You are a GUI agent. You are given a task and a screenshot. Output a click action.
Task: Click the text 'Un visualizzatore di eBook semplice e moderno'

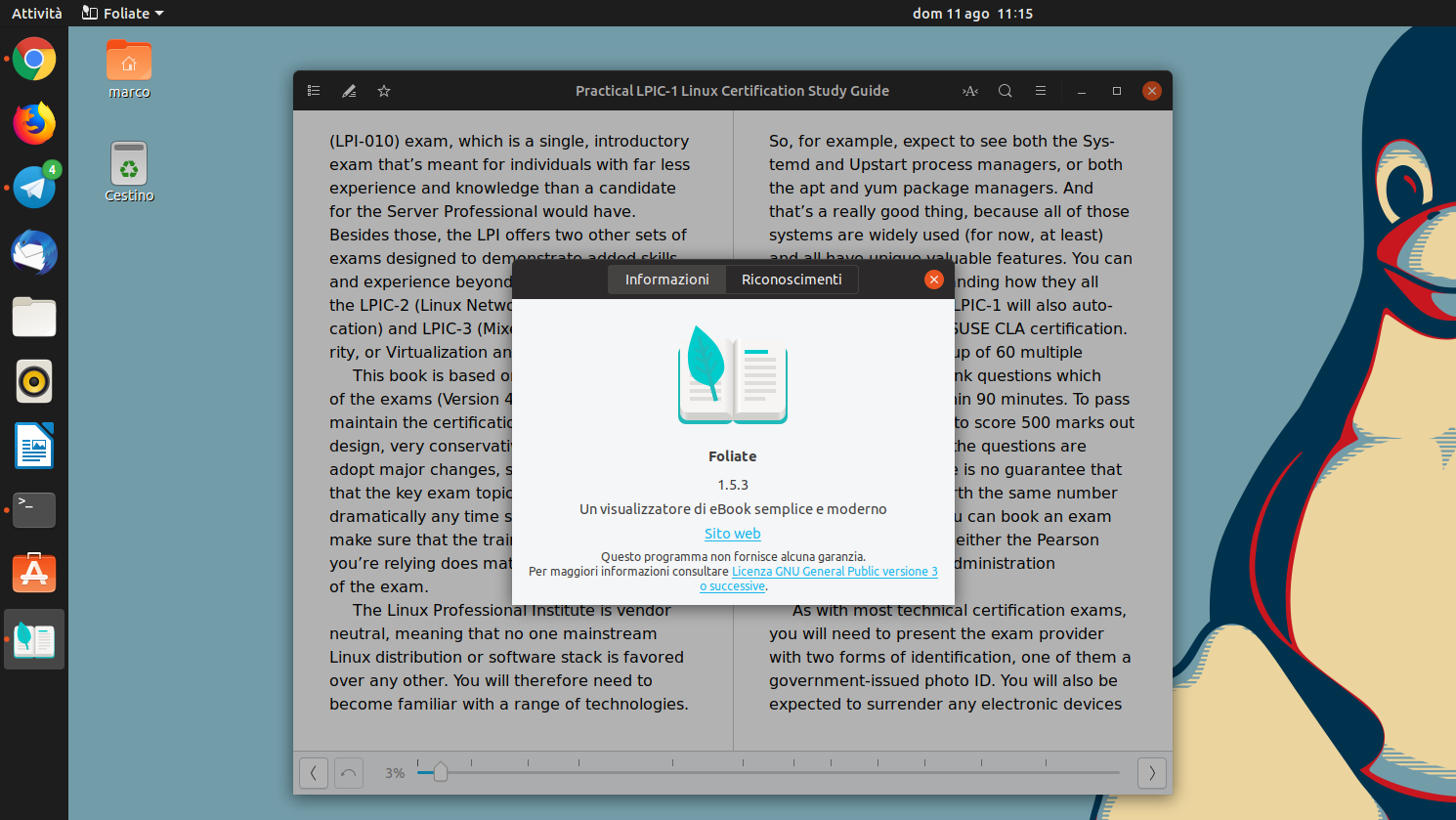733,509
